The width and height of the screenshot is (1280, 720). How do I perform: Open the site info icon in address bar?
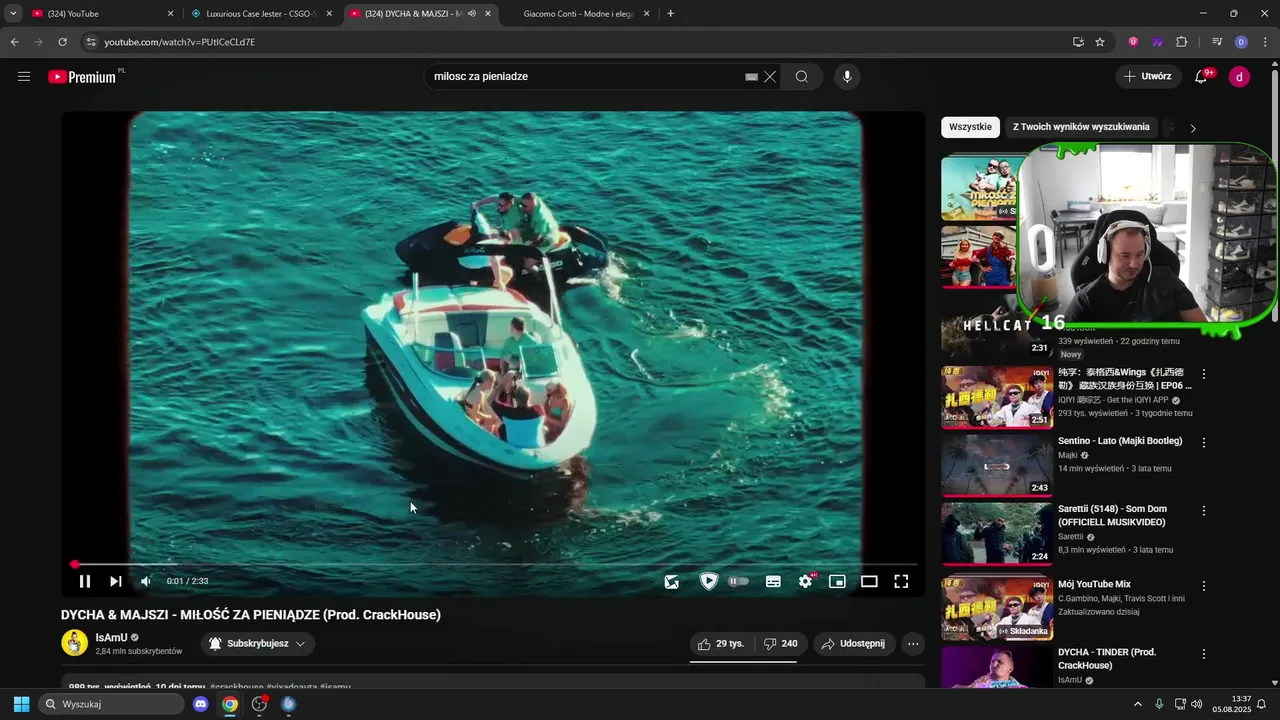[91, 42]
